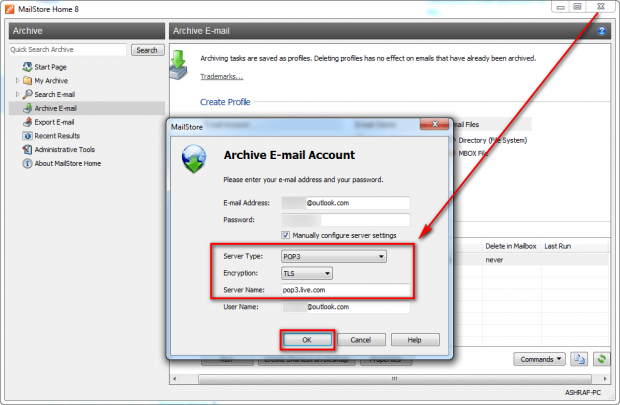Screen dimensions: 620x405
Task: Click the Quick Search Archive box
Action: (68, 49)
